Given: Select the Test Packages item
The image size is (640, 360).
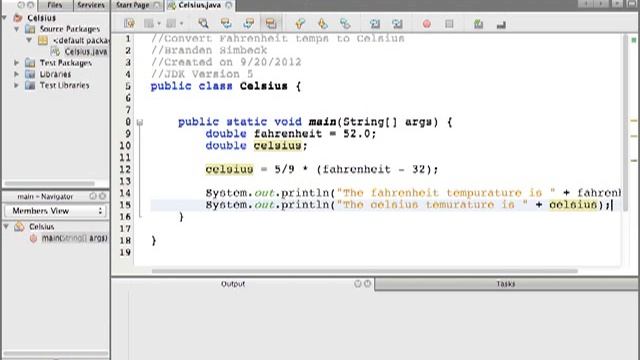Looking at the screenshot, I should (x=66, y=63).
